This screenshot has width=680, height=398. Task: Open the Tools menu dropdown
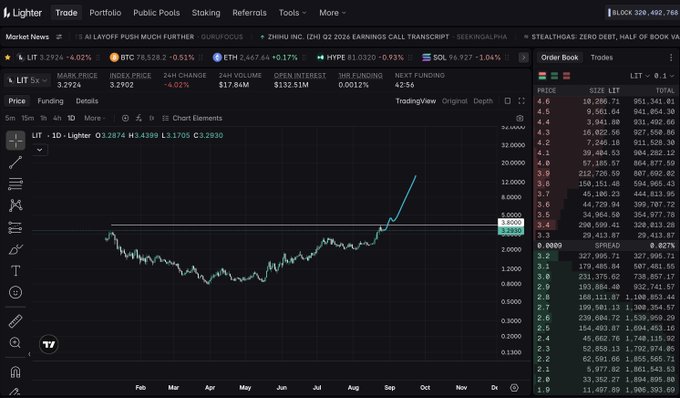point(292,13)
